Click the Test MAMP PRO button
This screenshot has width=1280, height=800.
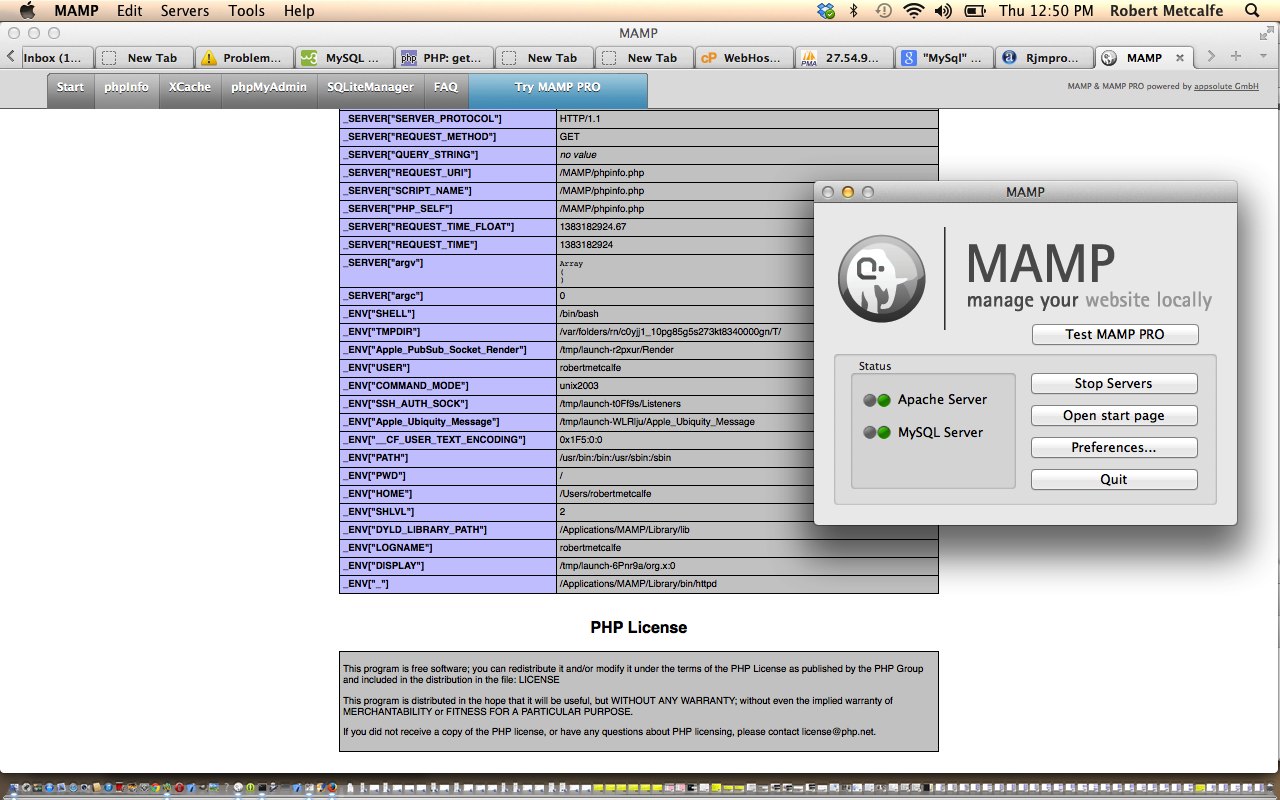point(1115,334)
